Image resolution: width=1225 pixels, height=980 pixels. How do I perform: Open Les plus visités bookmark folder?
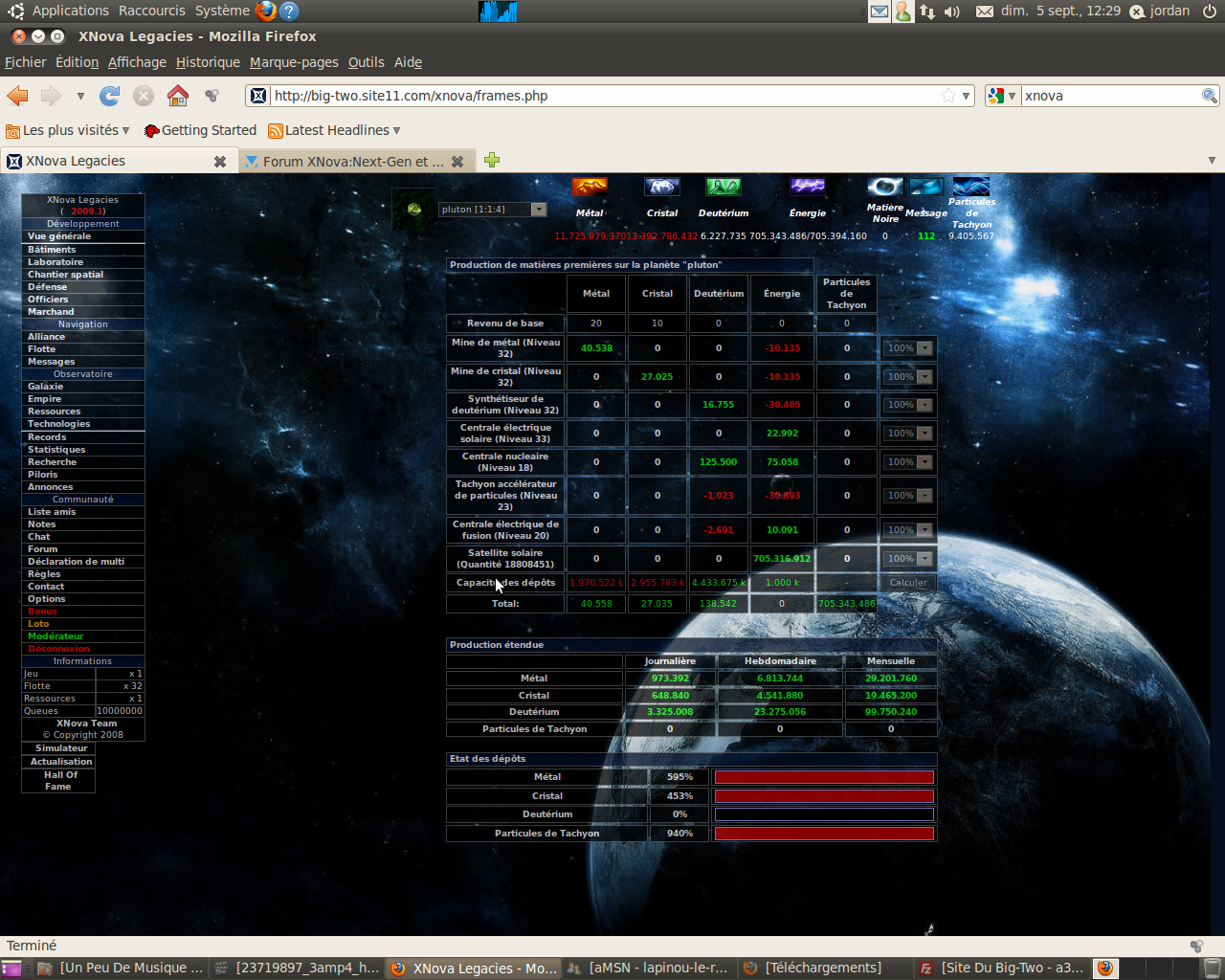67,130
